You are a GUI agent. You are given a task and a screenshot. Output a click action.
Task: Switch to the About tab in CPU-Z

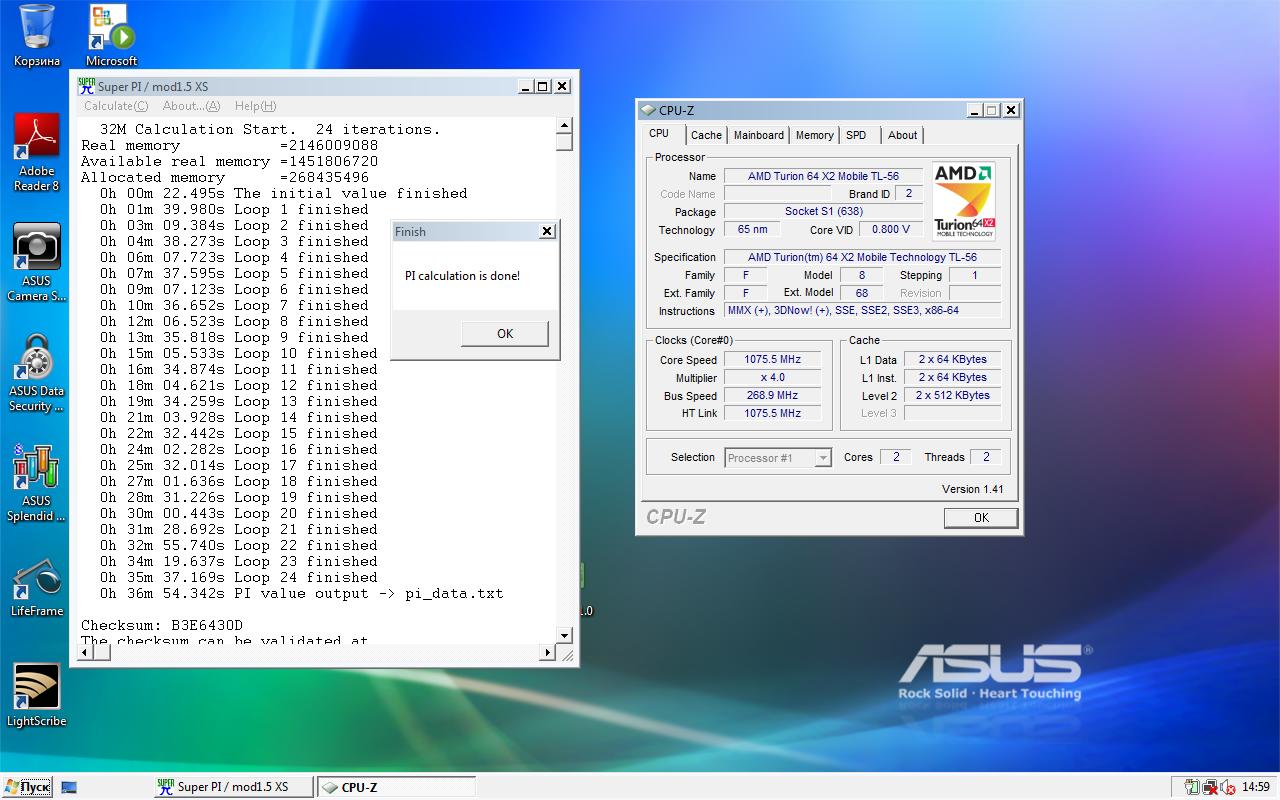click(x=903, y=135)
